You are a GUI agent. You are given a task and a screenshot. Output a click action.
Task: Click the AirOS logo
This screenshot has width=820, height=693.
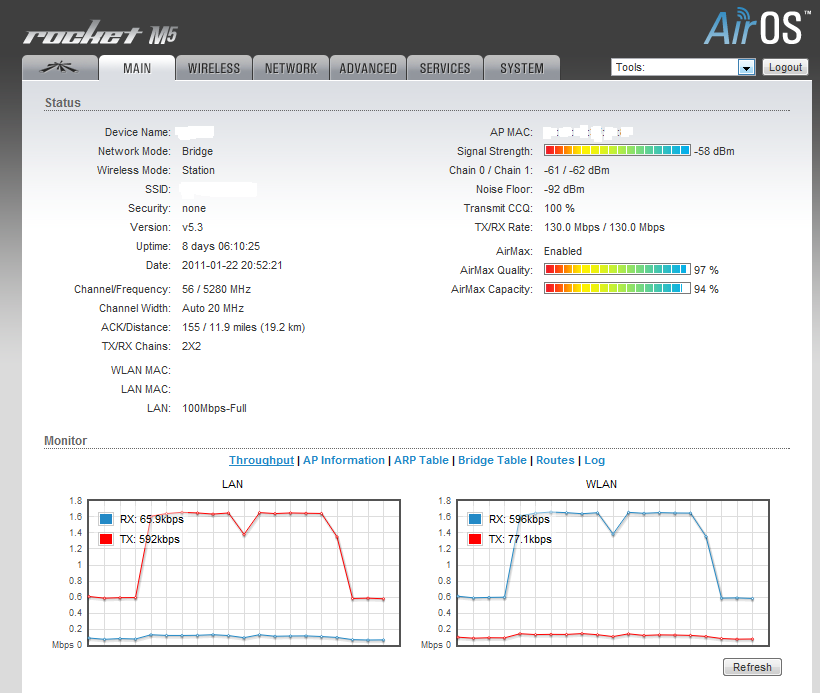coord(757,27)
